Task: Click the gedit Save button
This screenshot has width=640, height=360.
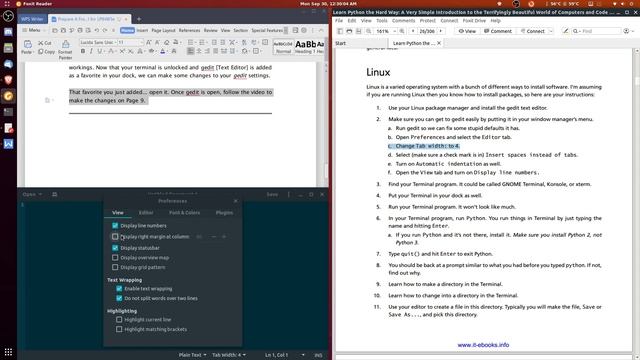Action: [272, 194]
